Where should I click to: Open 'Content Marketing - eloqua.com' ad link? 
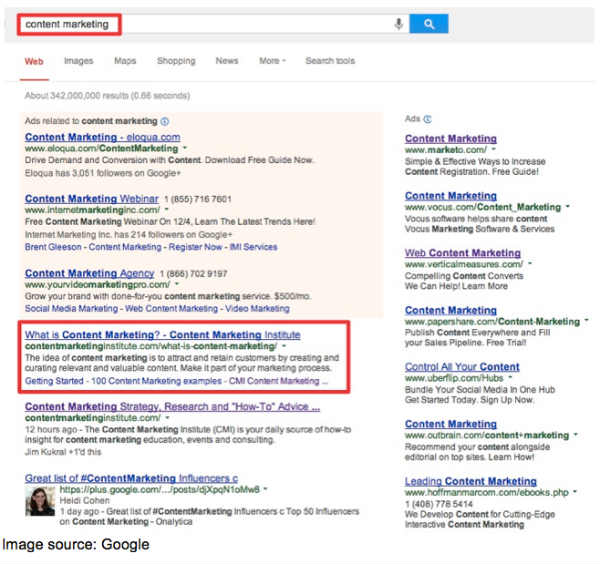pyautogui.click(x=103, y=137)
